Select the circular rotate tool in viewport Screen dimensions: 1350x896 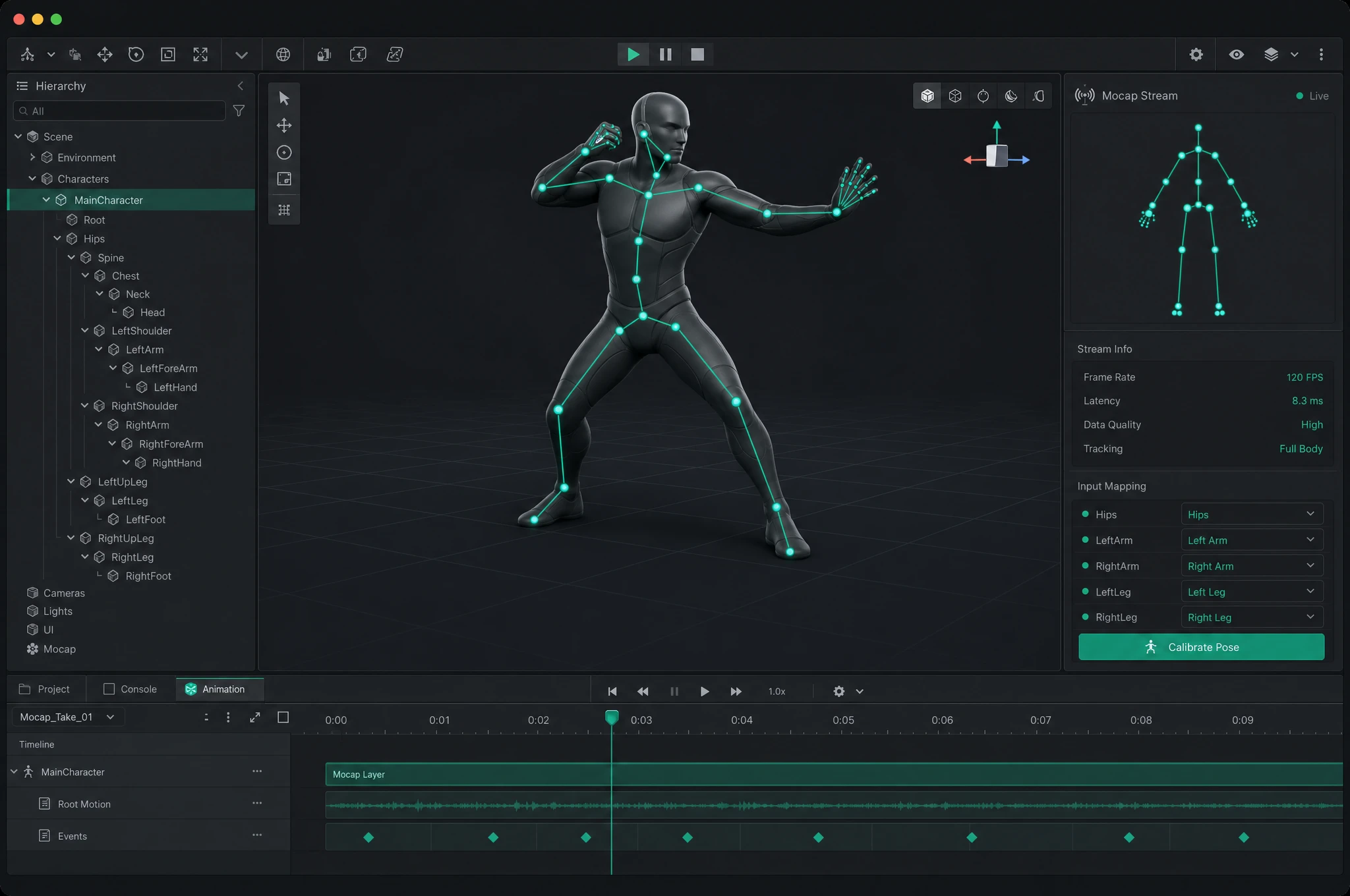284,152
